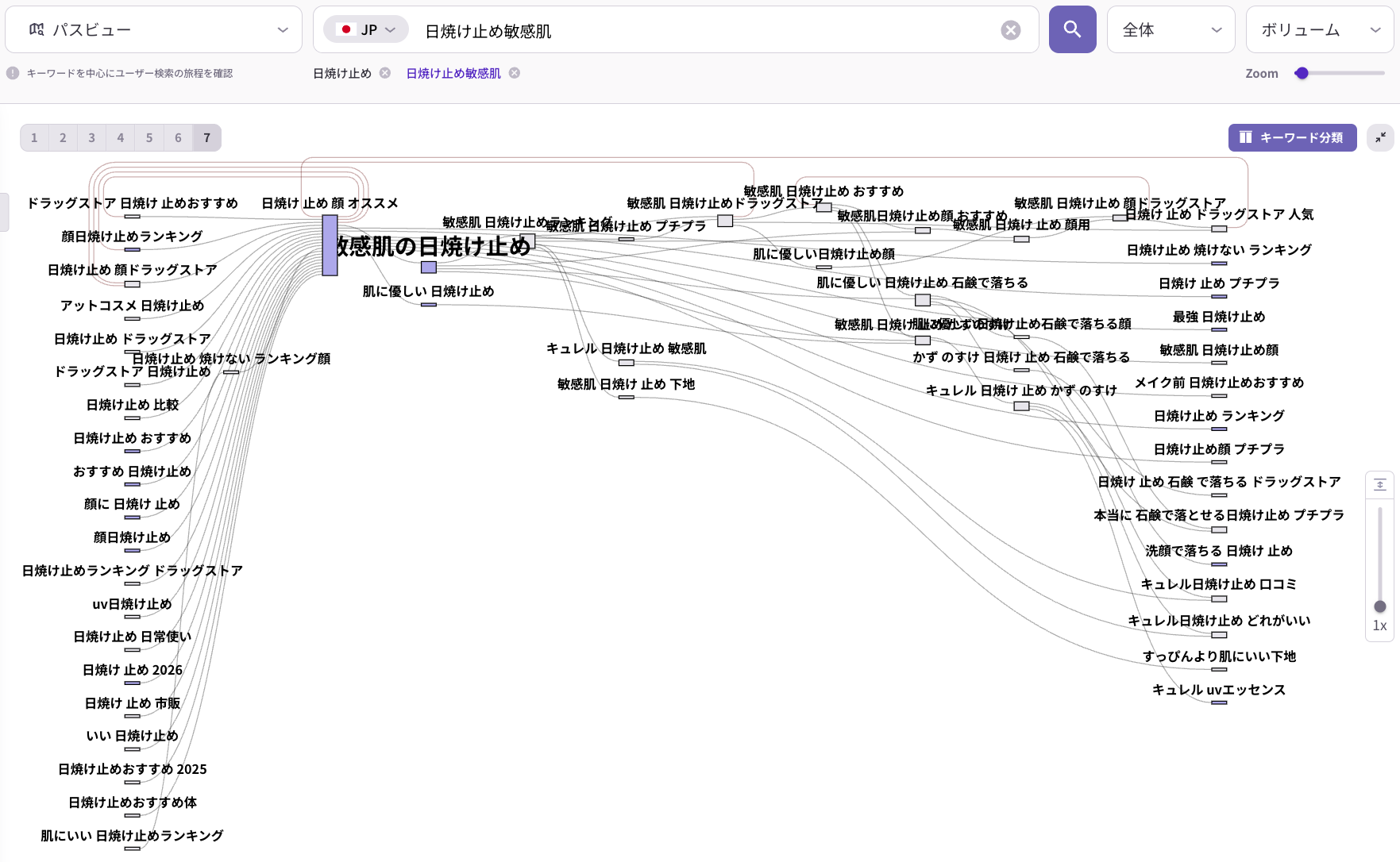Click the columns icon inside the キーワード分類 button

point(1247,137)
